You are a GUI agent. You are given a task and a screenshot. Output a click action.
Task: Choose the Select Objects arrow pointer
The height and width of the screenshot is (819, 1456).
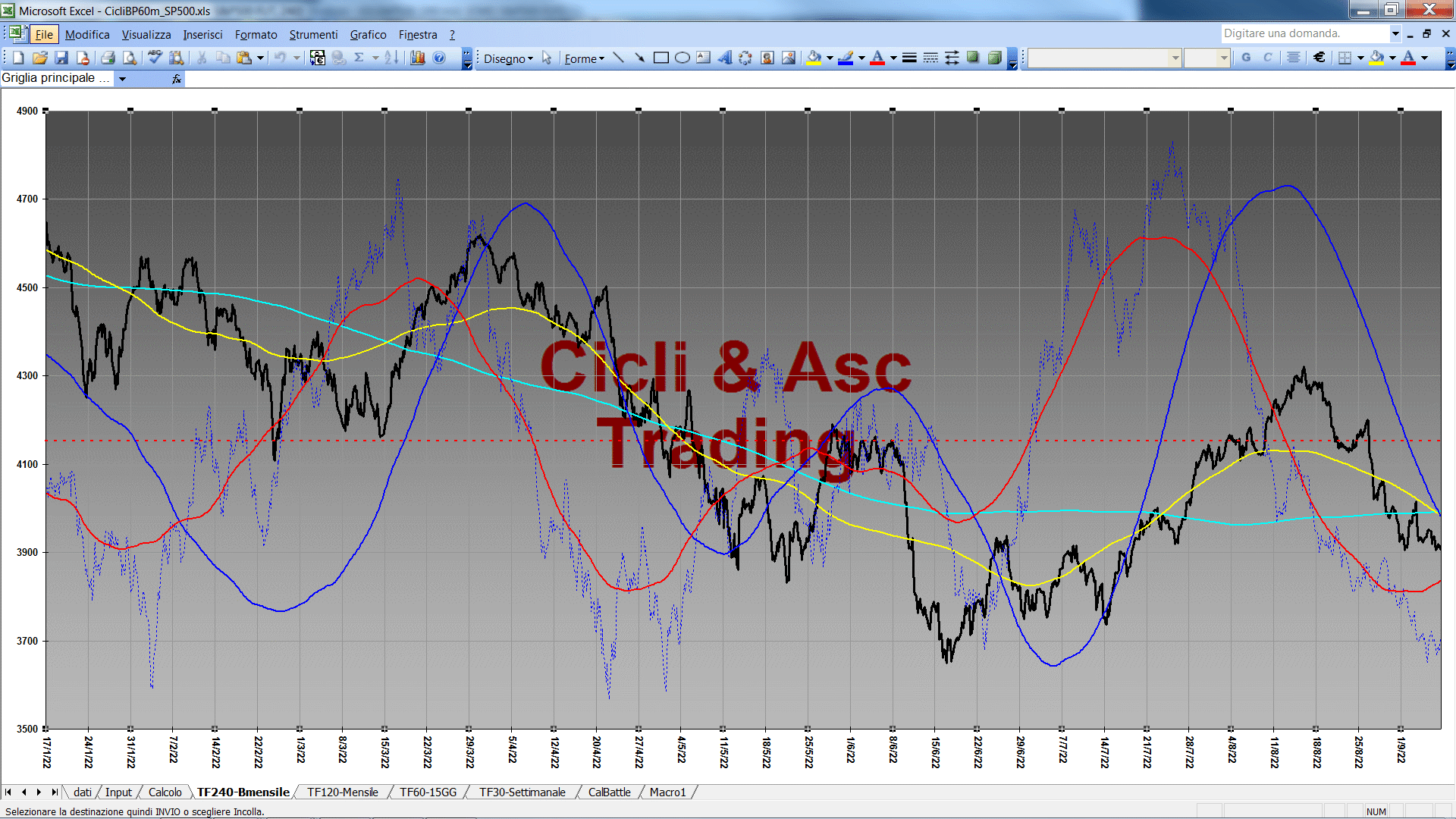tap(547, 58)
